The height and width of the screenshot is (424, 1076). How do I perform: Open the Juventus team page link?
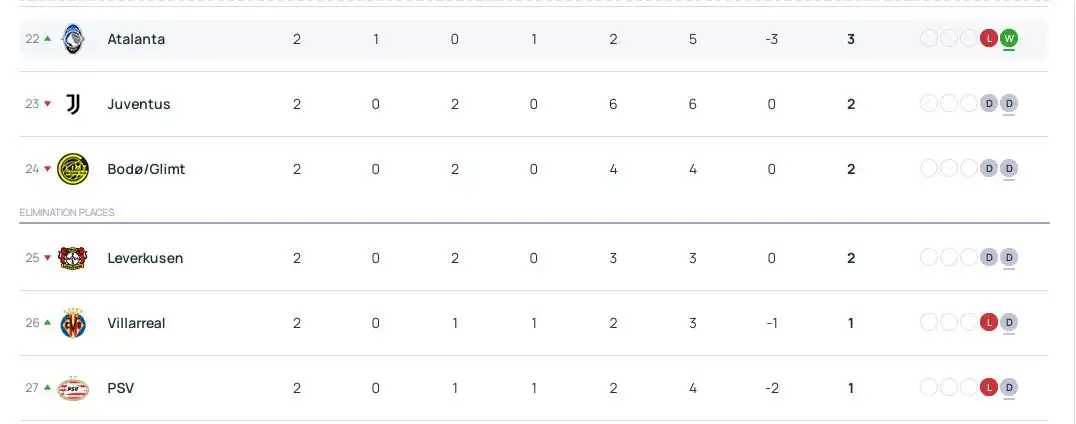point(139,104)
